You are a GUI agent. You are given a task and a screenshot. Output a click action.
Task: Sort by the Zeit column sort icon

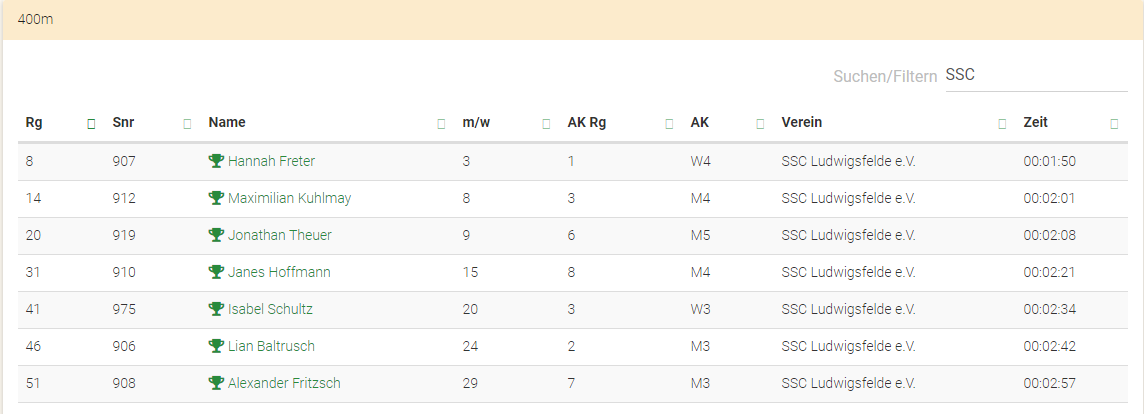tap(1114, 124)
